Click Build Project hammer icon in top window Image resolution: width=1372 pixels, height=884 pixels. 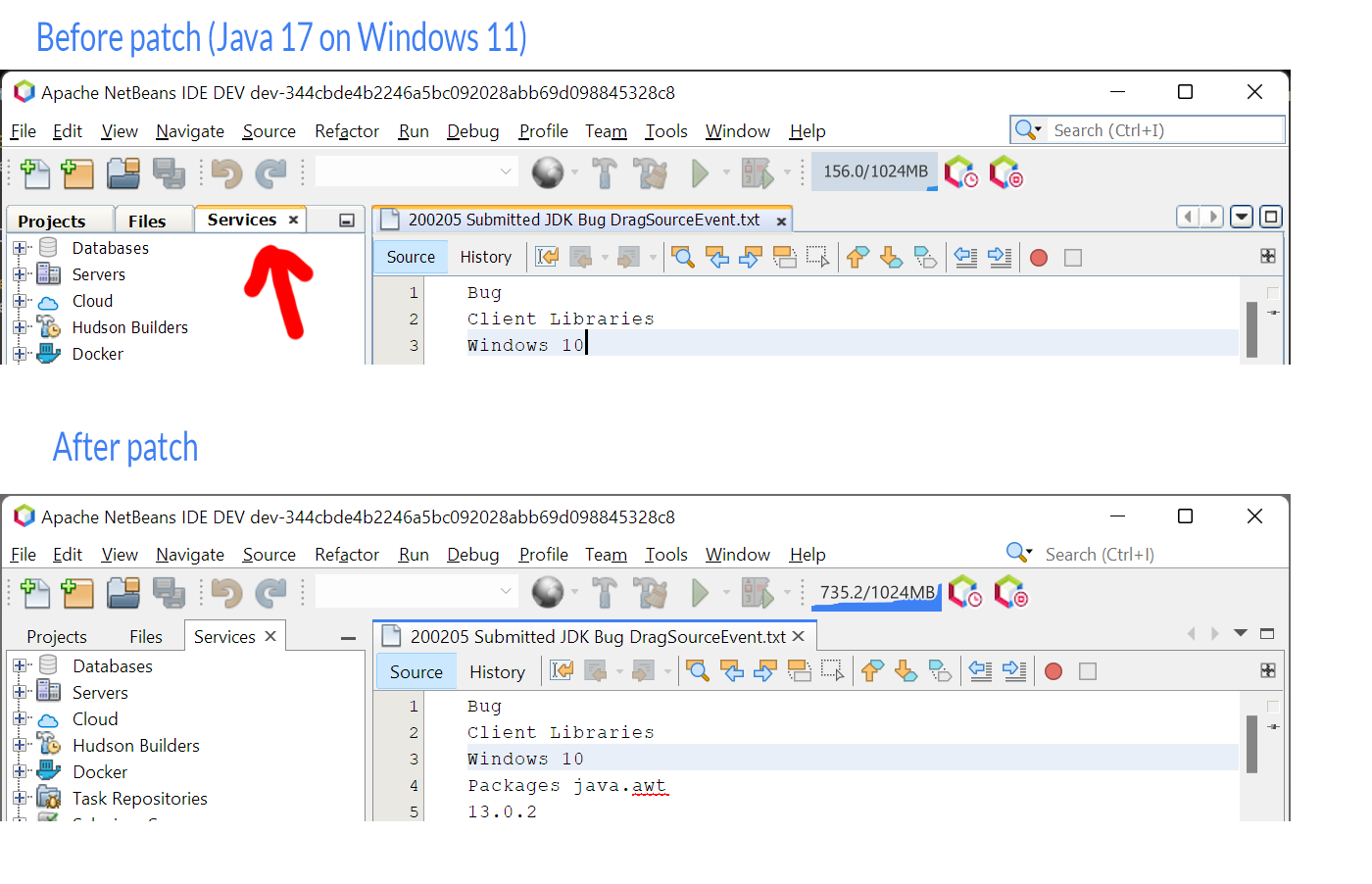[x=605, y=173]
